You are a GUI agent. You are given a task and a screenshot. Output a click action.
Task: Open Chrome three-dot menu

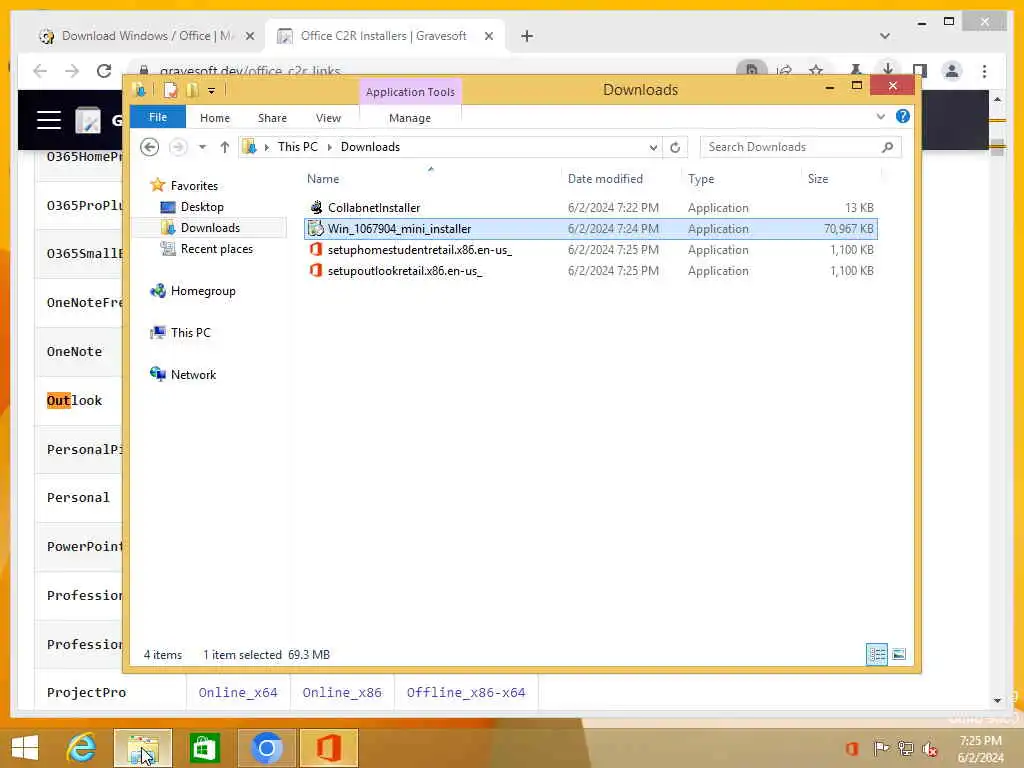coord(984,71)
